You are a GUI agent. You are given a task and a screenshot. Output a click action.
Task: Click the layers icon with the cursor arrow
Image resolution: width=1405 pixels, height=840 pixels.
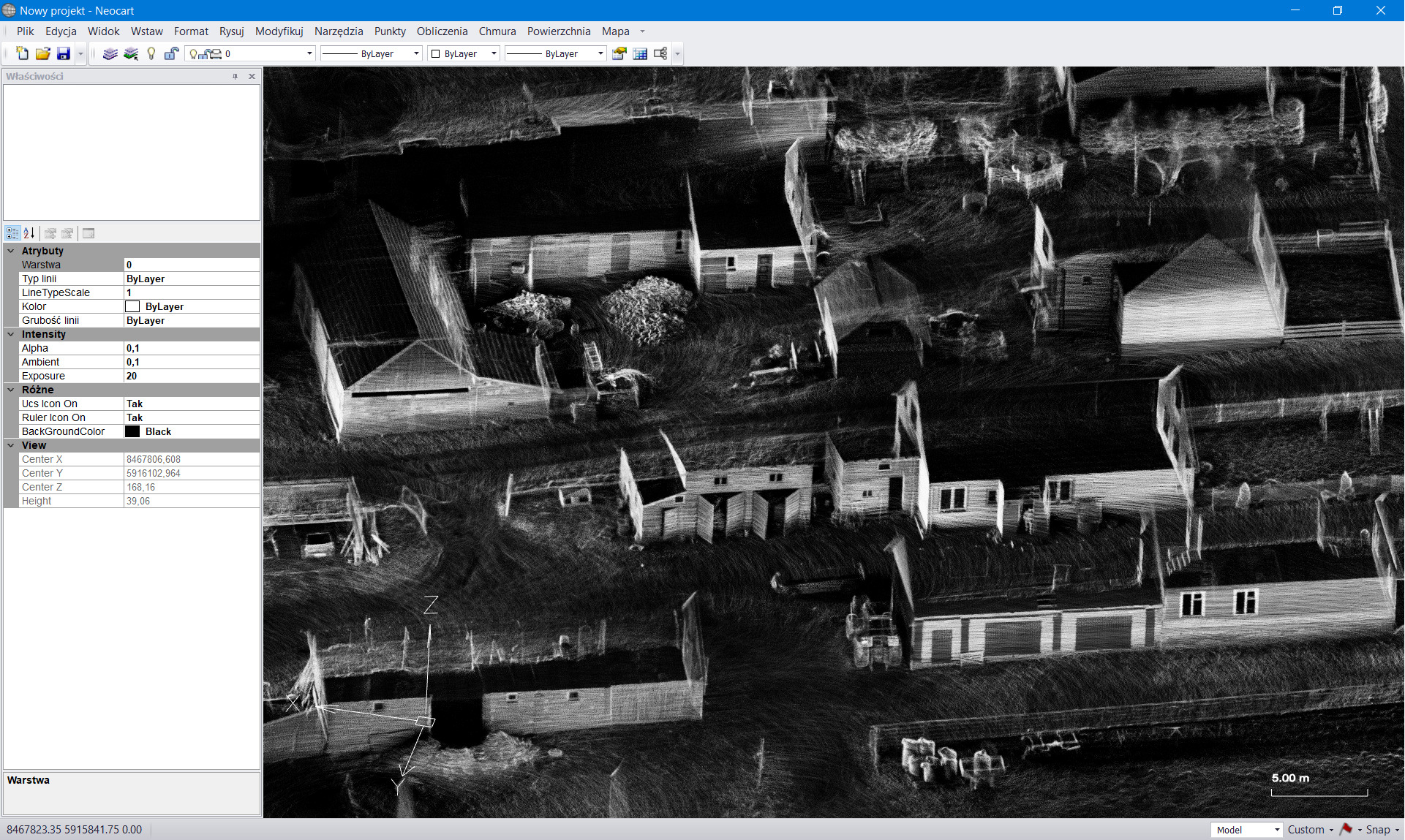pos(131,53)
